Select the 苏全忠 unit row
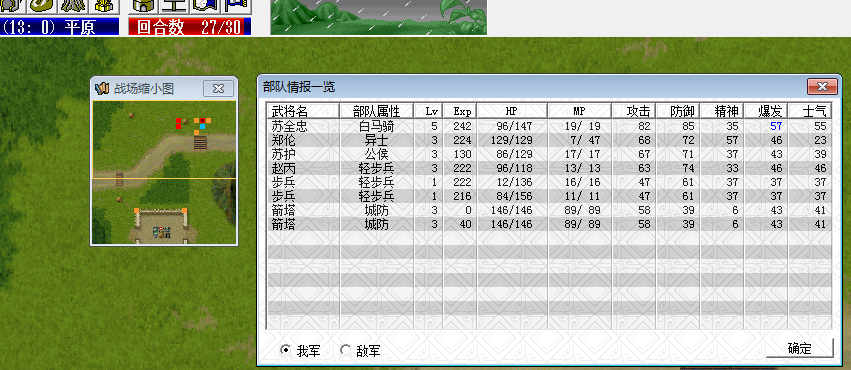 tap(549, 126)
